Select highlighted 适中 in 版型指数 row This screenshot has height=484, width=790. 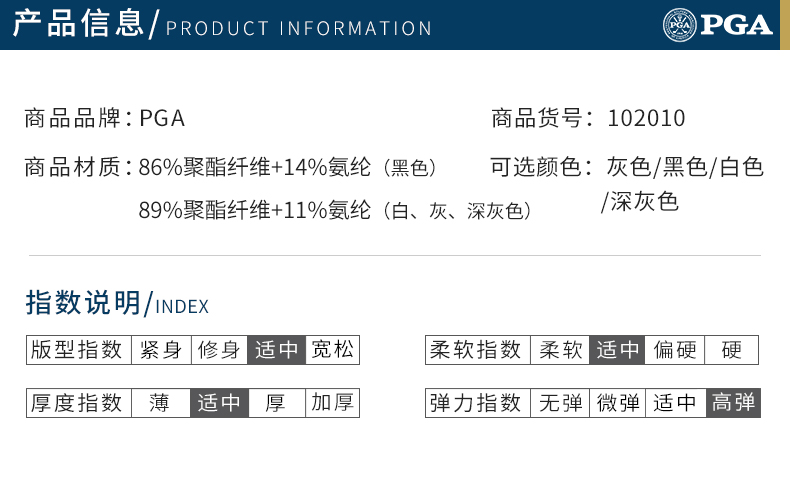click(x=276, y=350)
